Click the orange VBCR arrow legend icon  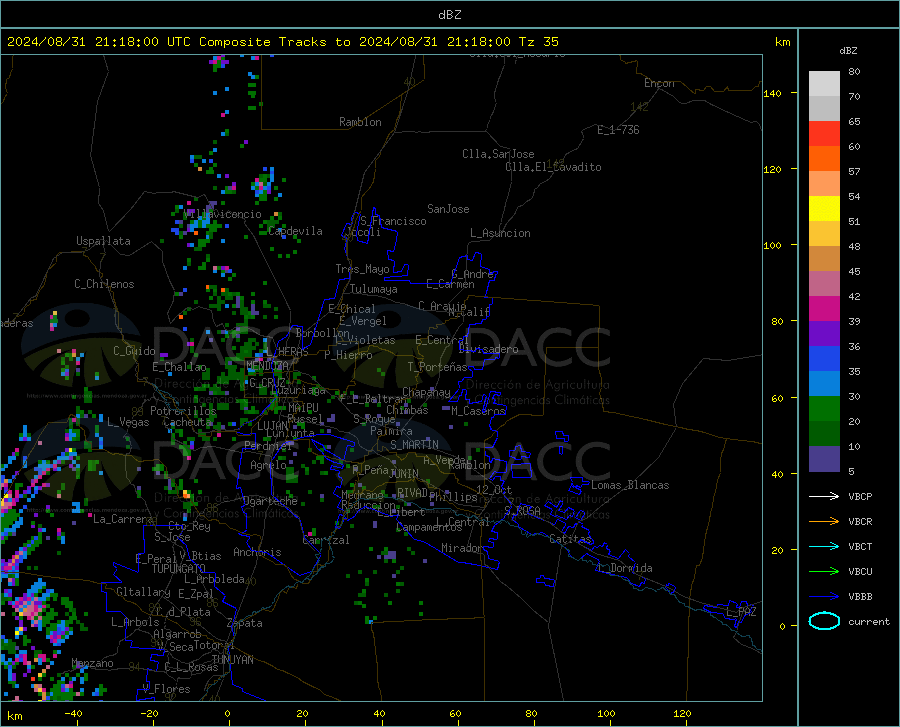click(824, 522)
